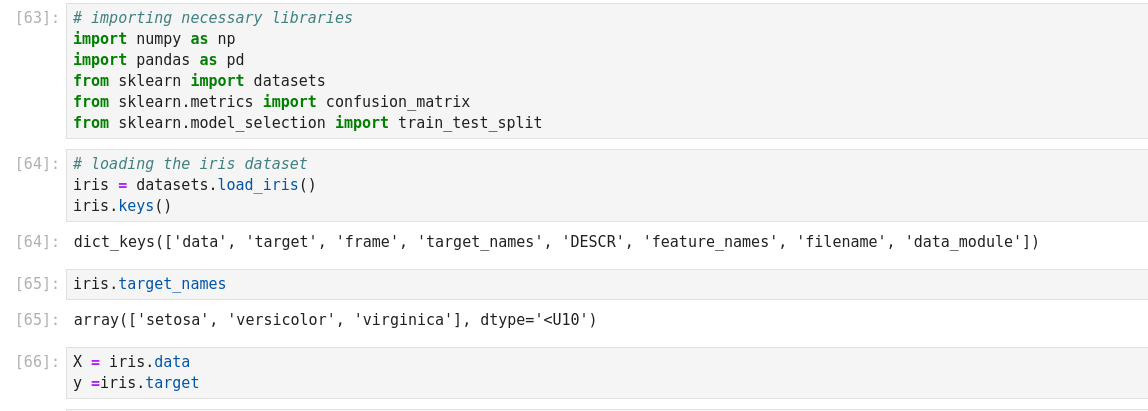Click the [64] output prompt beside dict_keys

pyautogui.click(x=37, y=242)
